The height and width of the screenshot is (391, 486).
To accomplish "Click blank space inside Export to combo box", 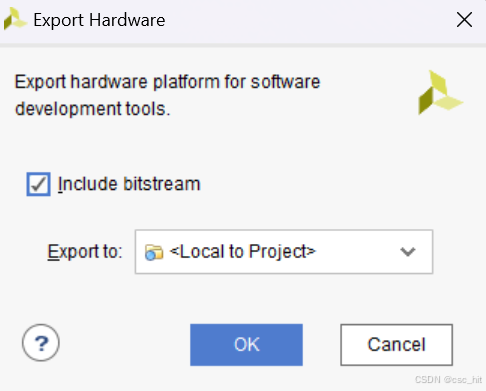I will point(357,252).
